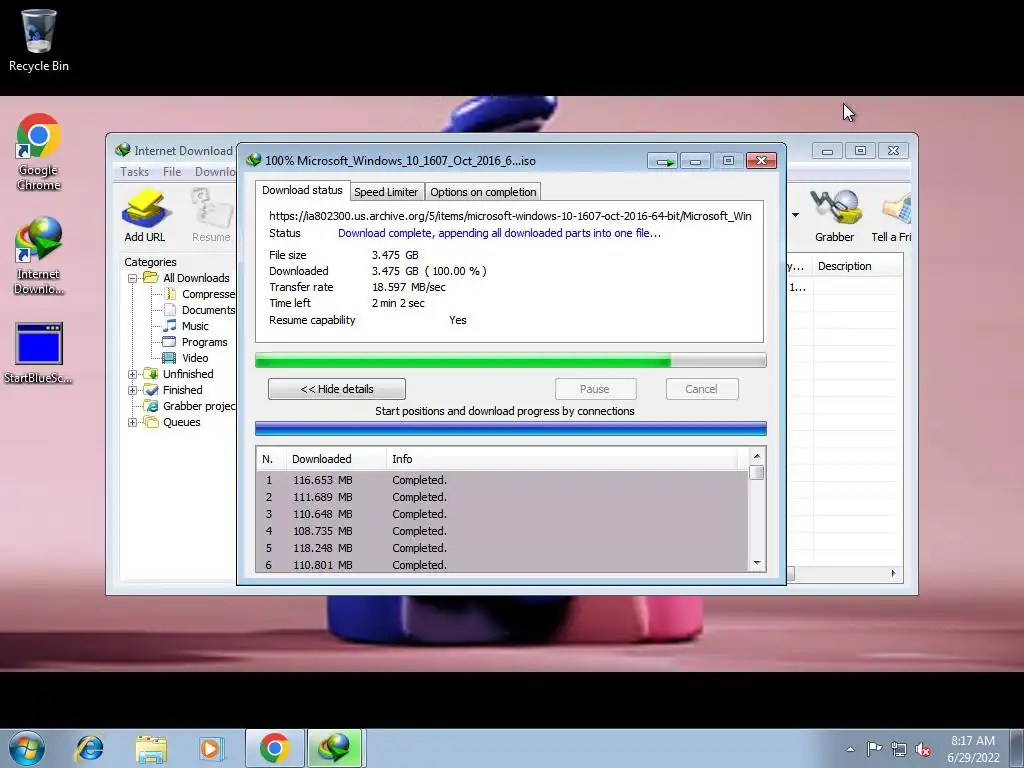Click the Pause button

tap(595, 389)
